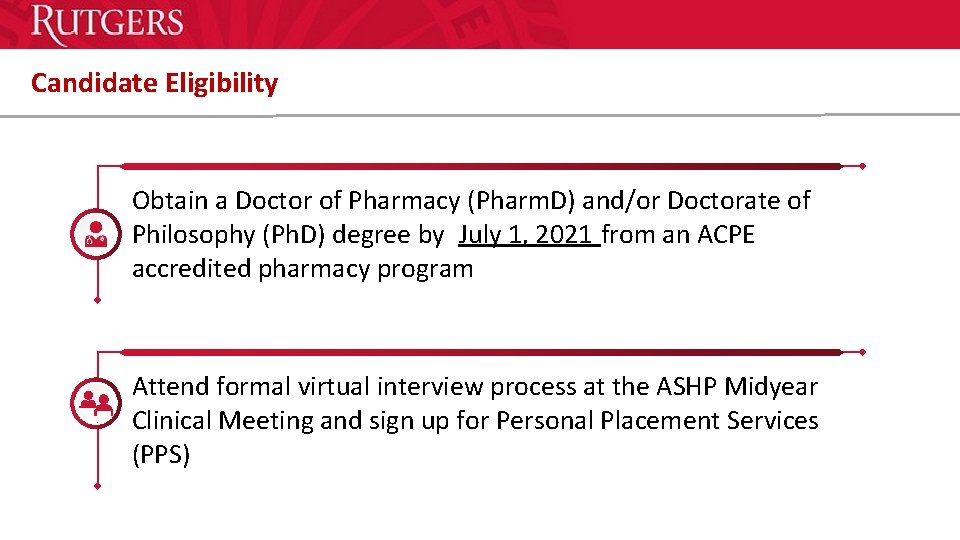960x540 pixels.
Task: Click the Candidate Eligibility heading
Action: pyautogui.click(x=154, y=83)
